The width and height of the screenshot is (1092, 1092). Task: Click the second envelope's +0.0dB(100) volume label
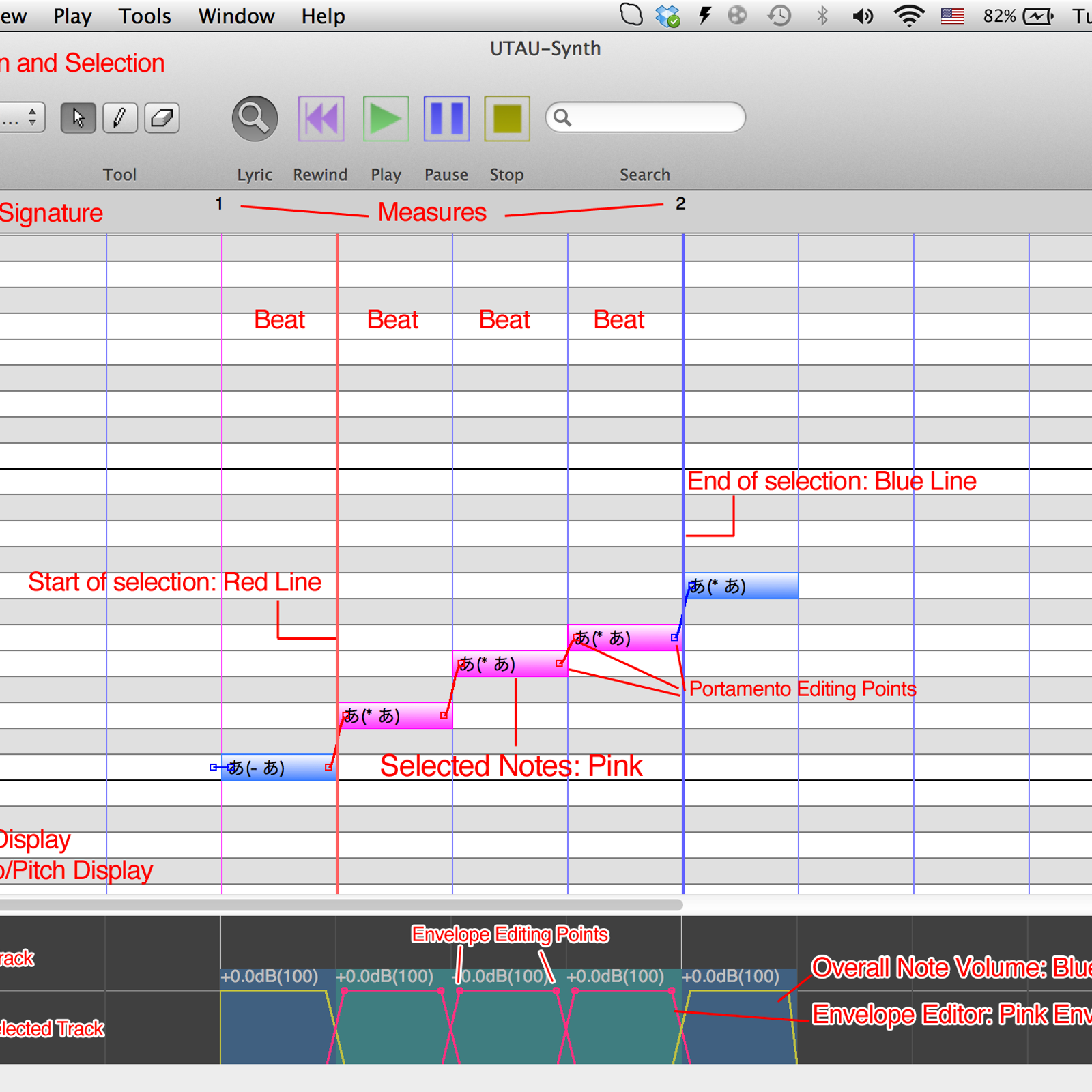coord(384,976)
